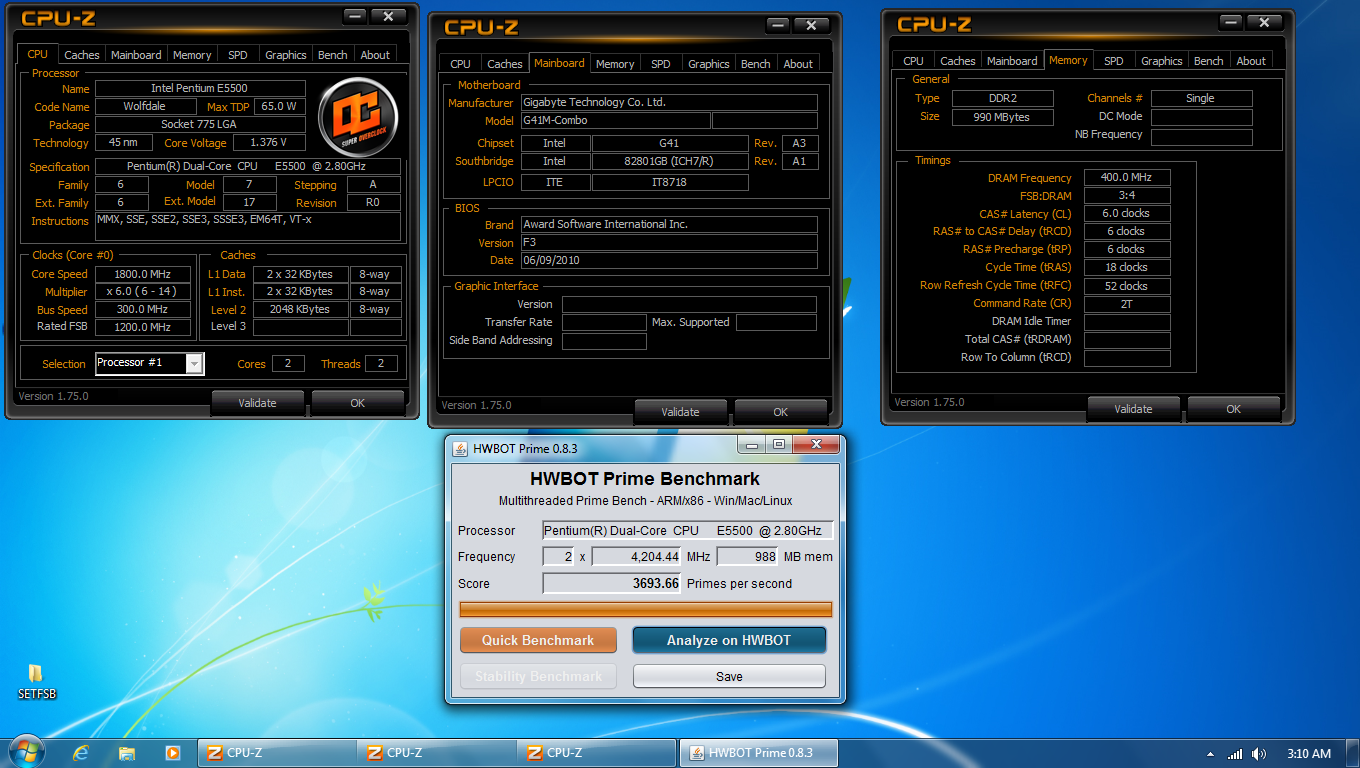Select Bench tab in right CPU-Z window
This screenshot has height=768, width=1360.
[x=1209, y=61]
